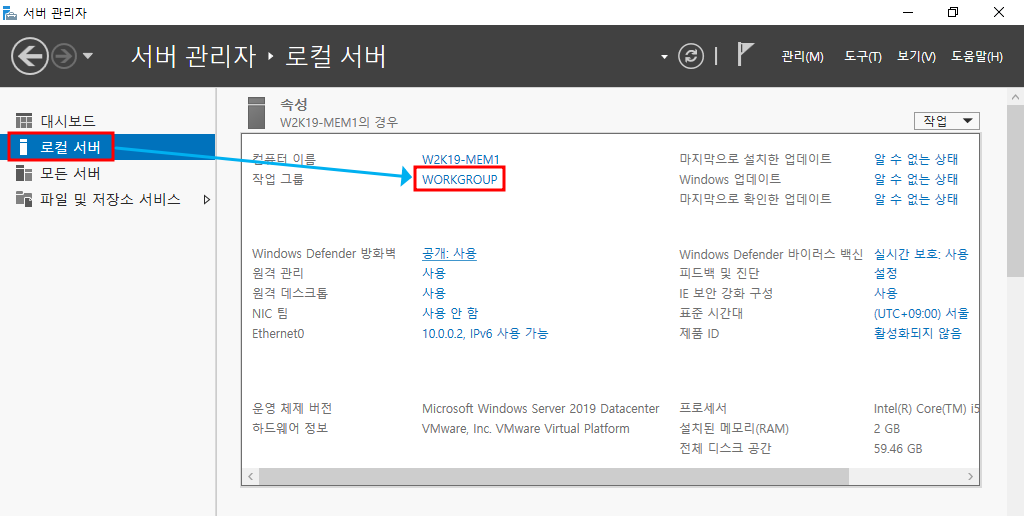Click the 로컬 서버 icon
Screen dimensions: 1024x516
click(24, 147)
